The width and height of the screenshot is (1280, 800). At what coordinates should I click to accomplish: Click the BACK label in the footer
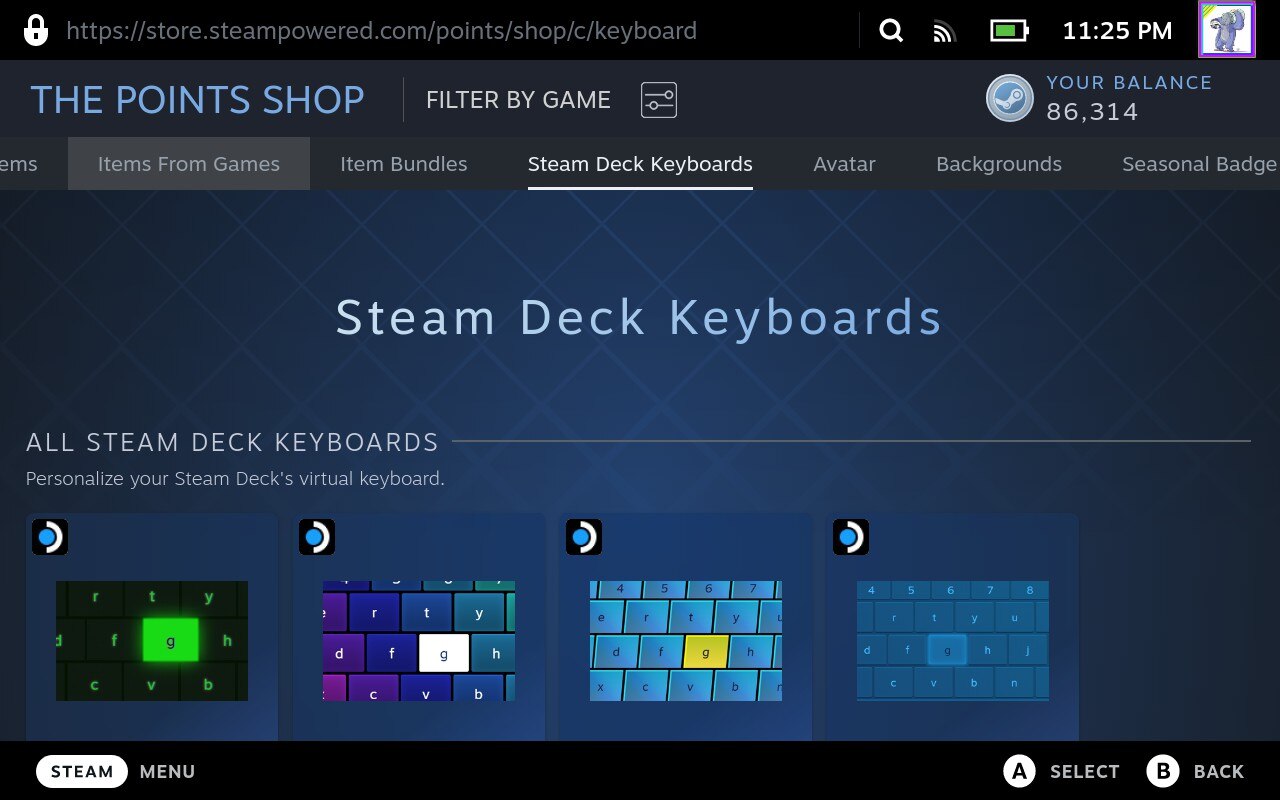tap(1219, 771)
